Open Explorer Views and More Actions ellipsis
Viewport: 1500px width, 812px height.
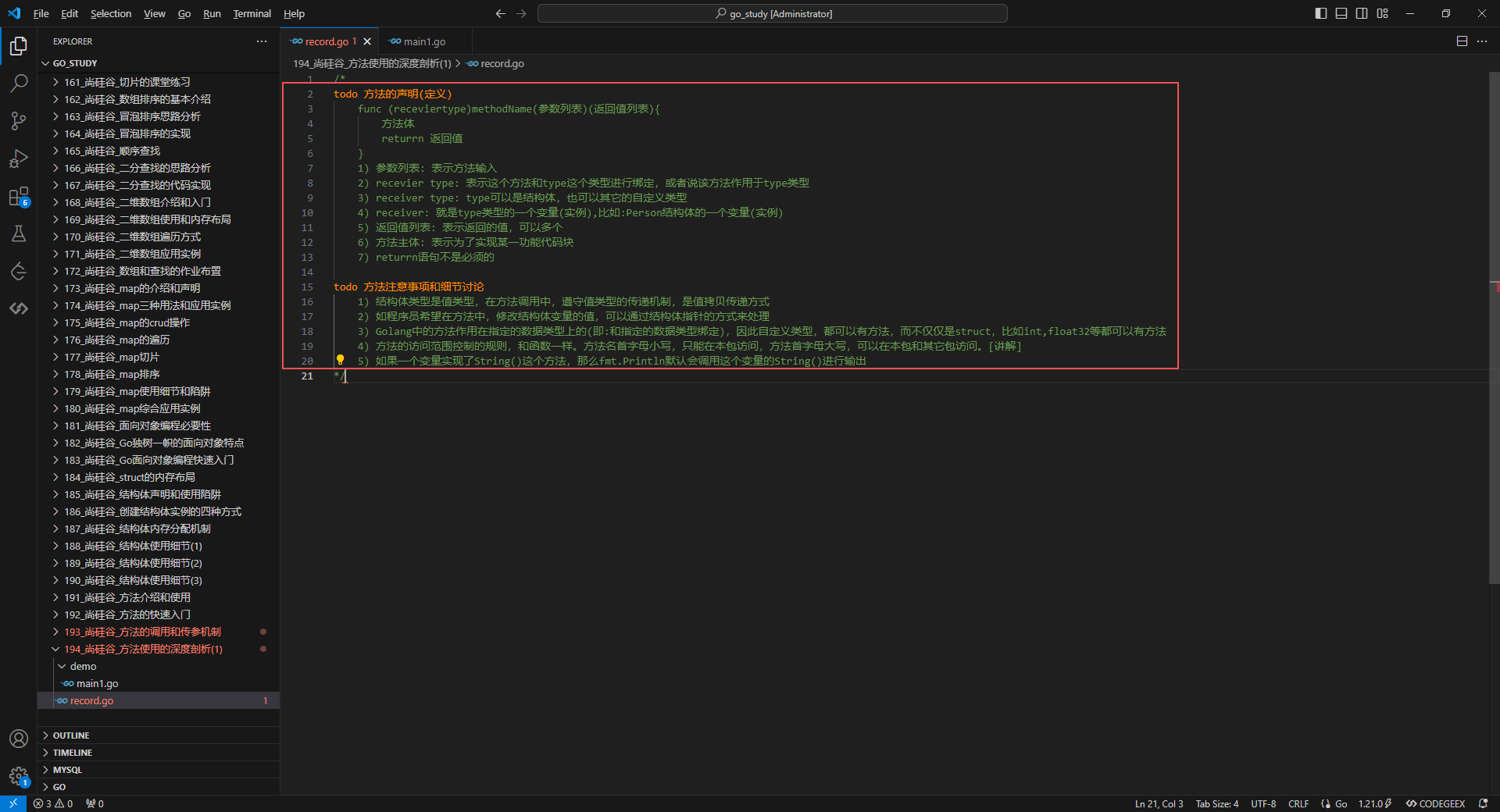(262, 41)
